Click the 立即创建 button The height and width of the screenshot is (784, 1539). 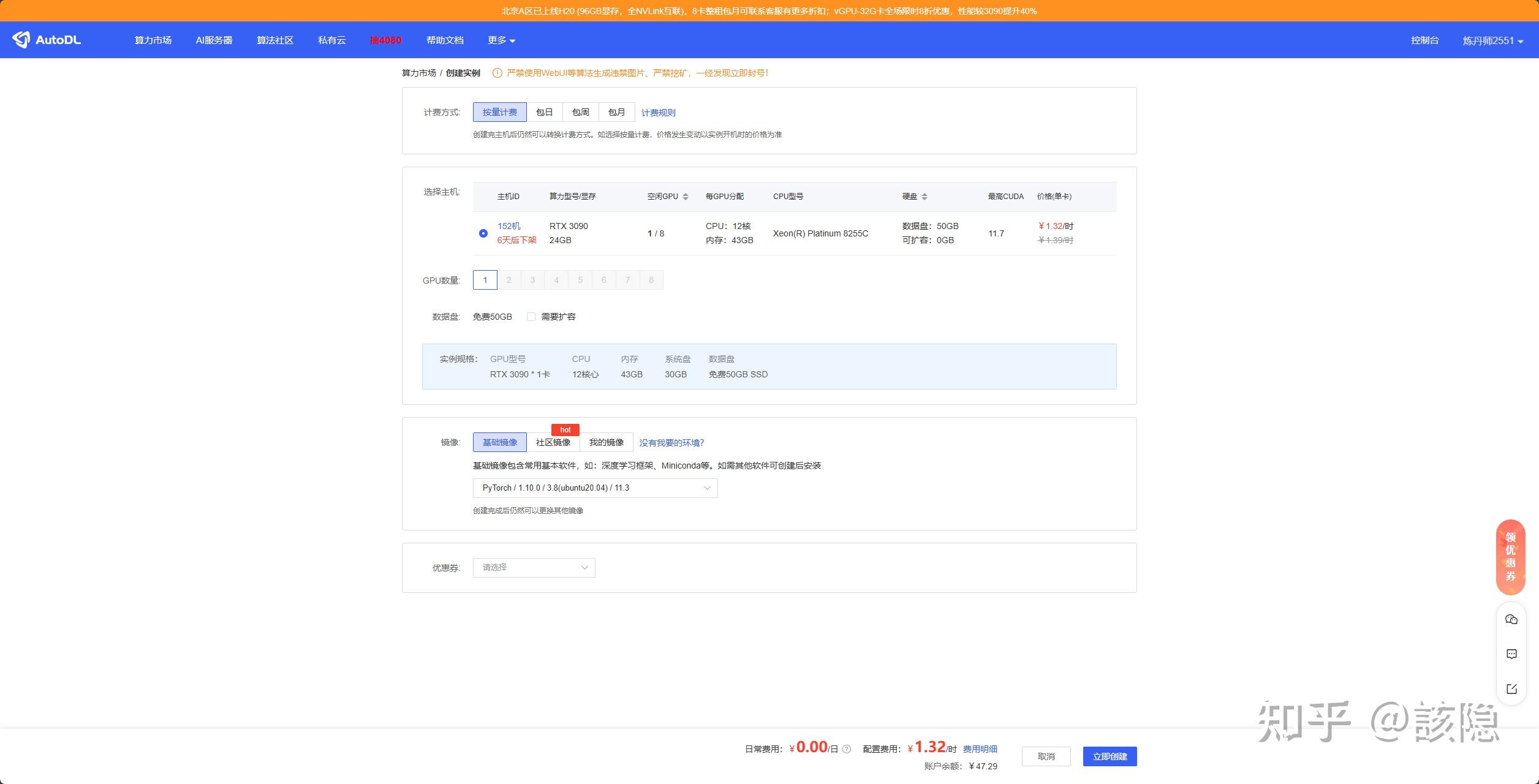[1110, 756]
